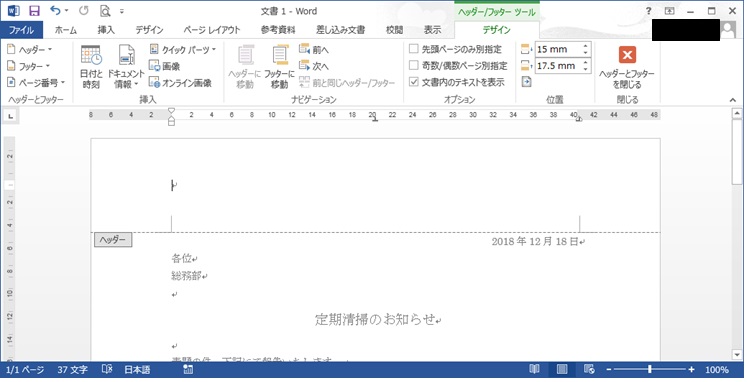The height and width of the screenshot is (382, 747).
Task: Click the vertical scrollbar up arrow
Action: click(x=737, y=114)
